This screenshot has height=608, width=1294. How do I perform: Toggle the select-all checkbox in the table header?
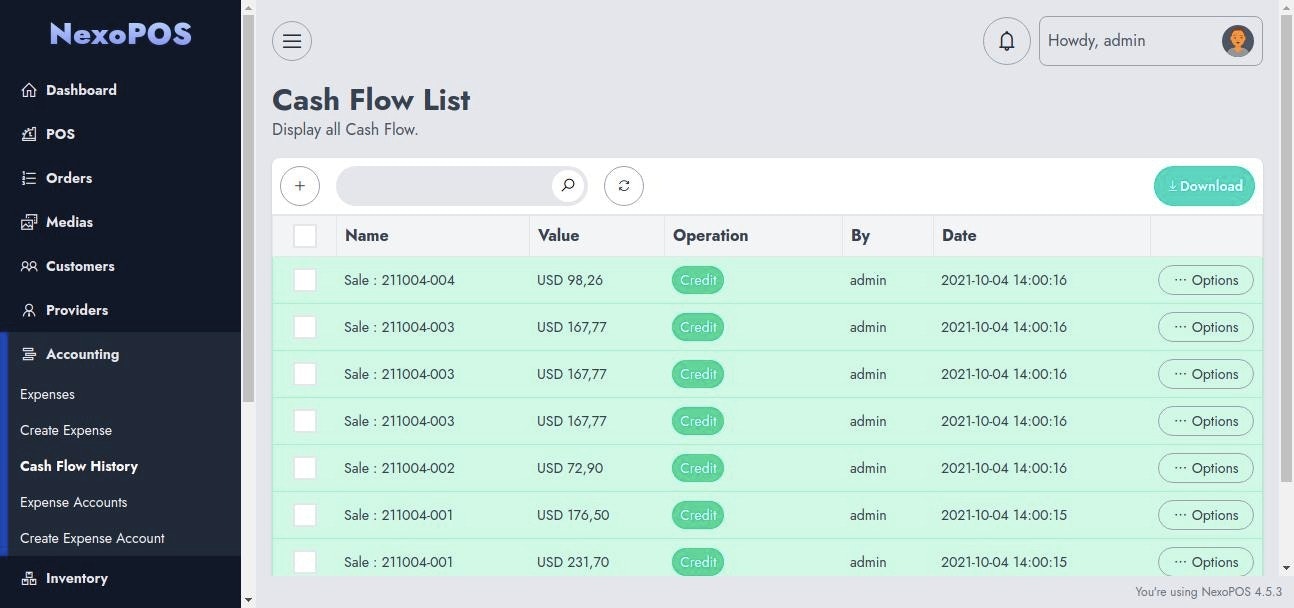(x=306, y=235)
